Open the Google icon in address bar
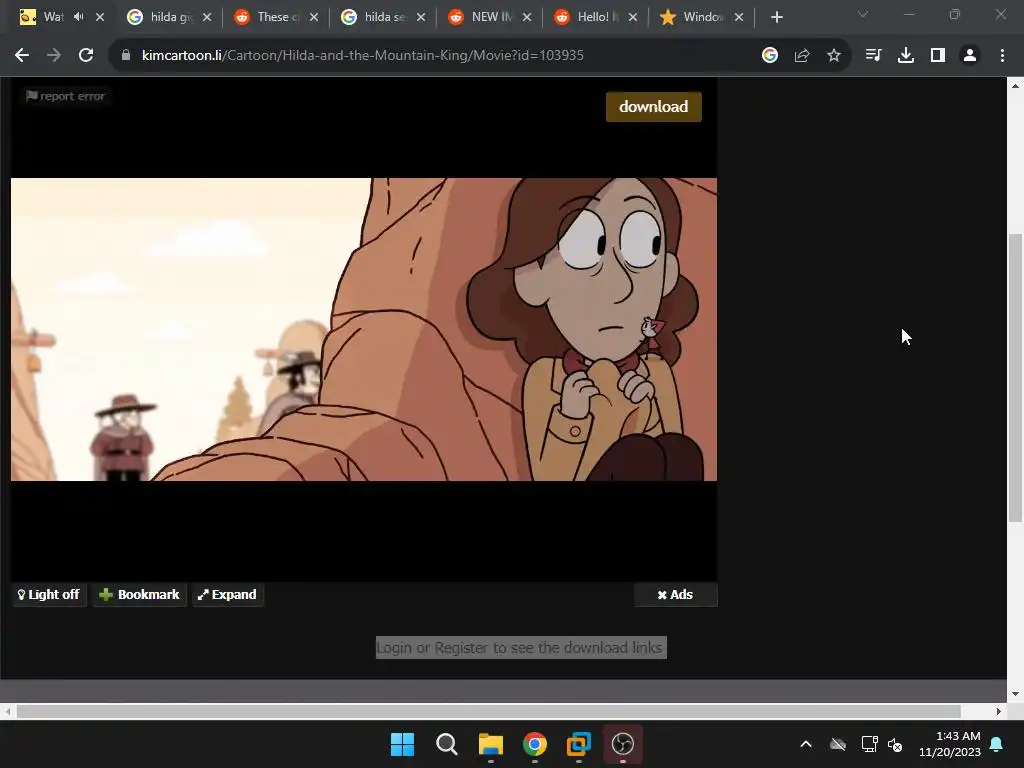Screen dimensions: 1024x768 point(770,56)
